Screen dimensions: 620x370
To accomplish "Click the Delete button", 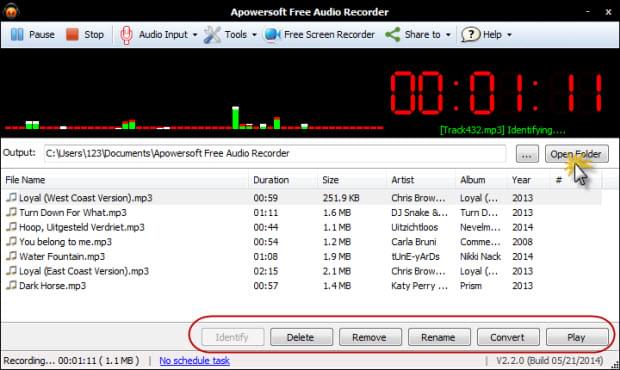I will tap(301, 337).
